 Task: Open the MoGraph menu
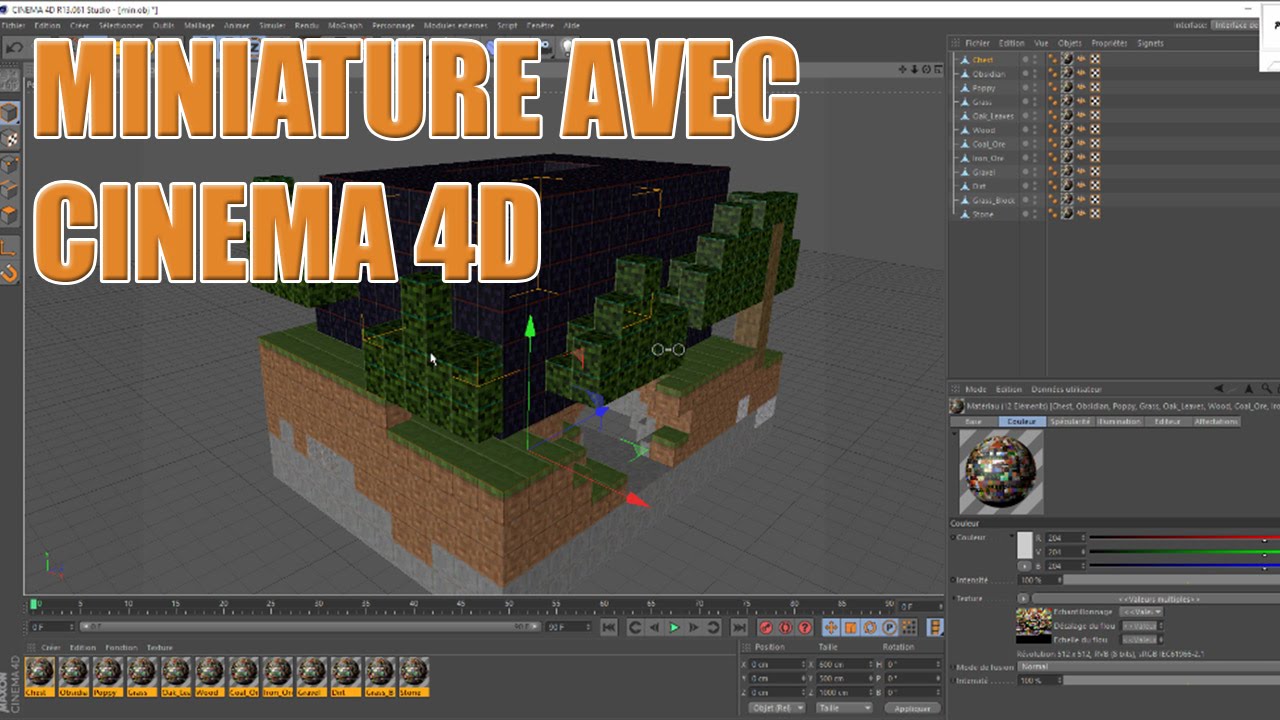tap(344, 25)
